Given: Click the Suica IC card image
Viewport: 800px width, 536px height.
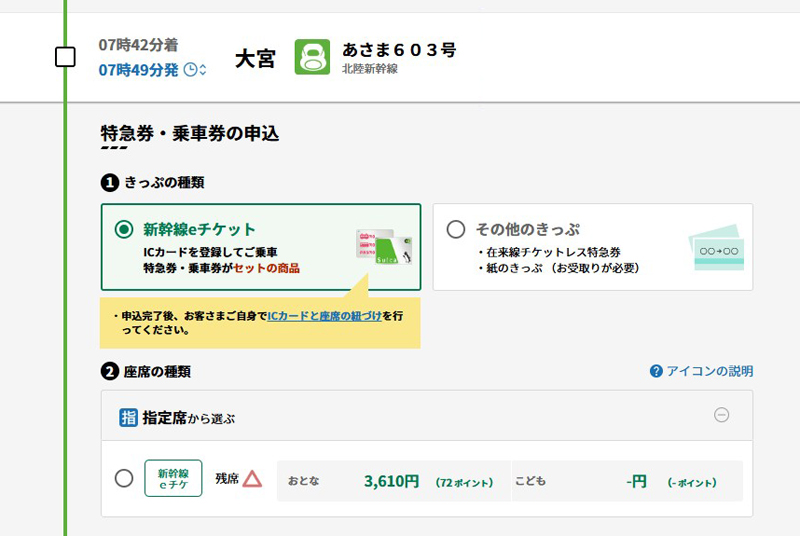Looking at the screenshot, I should 383,250.
